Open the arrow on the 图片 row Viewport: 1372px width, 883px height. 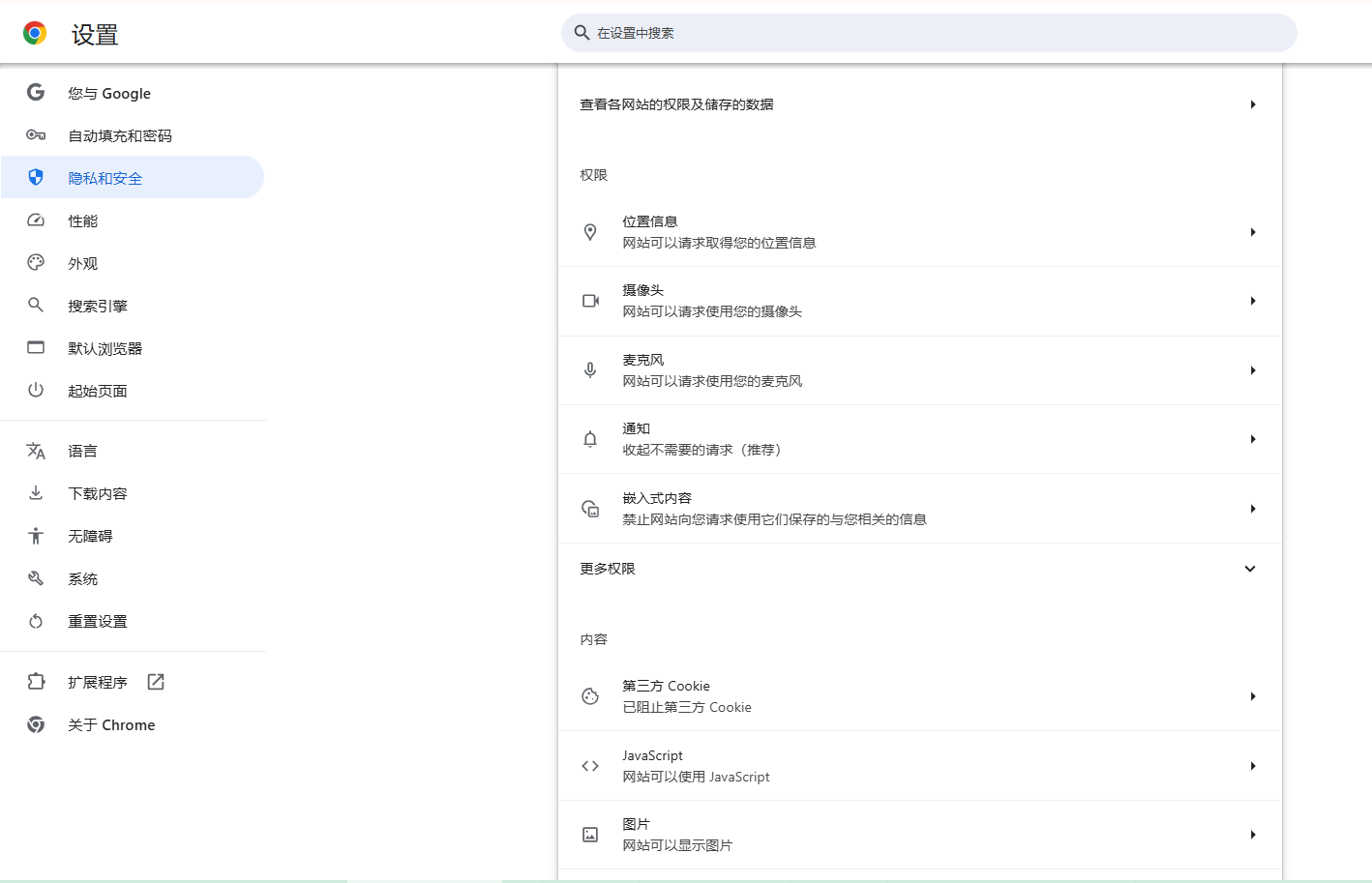1253,835
